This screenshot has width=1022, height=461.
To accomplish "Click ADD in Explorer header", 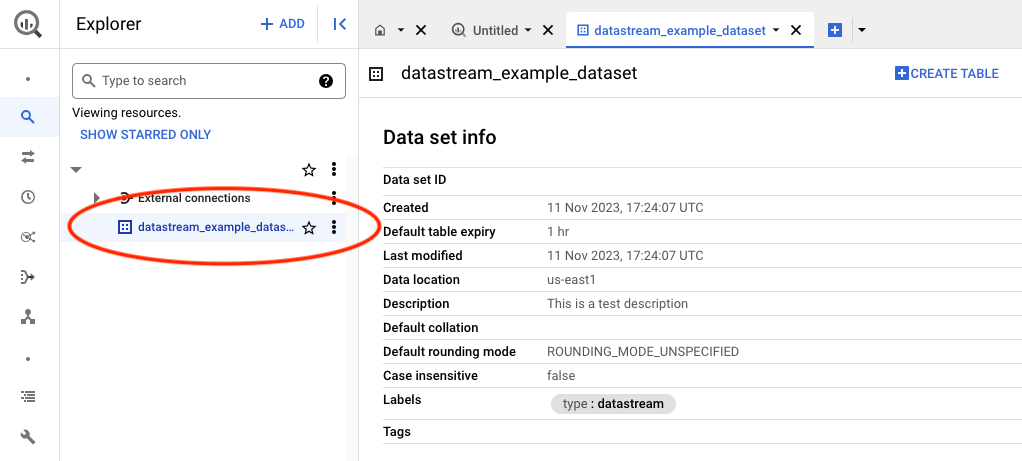I will point(282,24).
